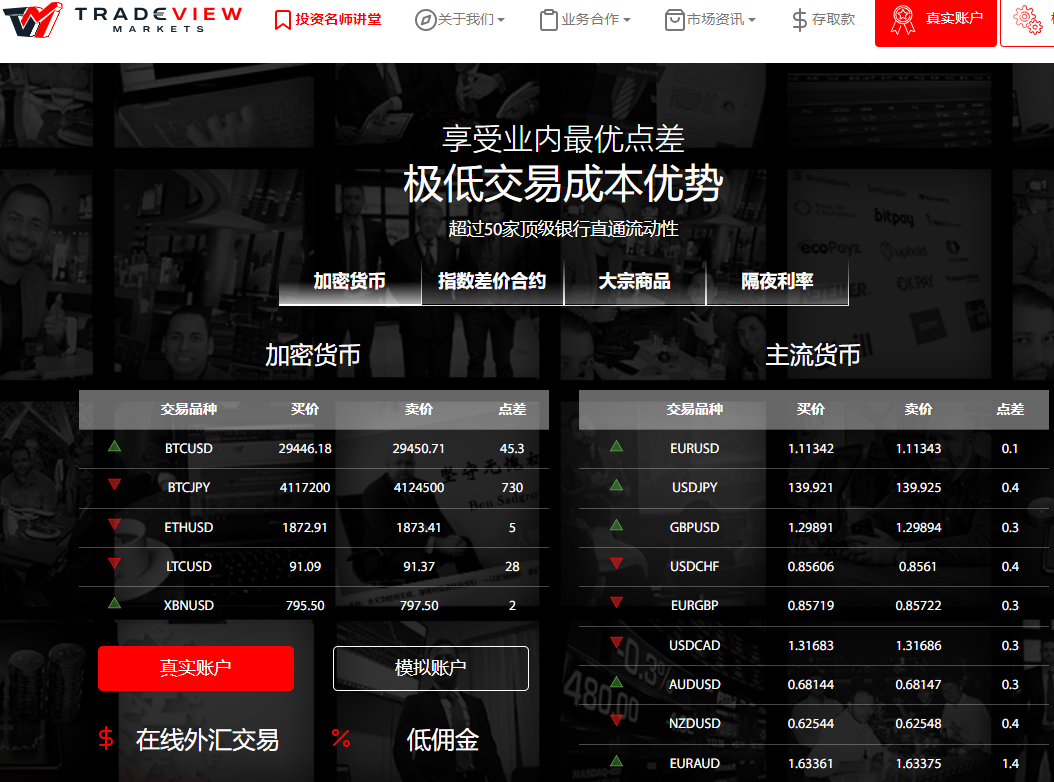
Task: Select the 大宗商品 tab
Action: pyautogui.click(x=634, y=282)
